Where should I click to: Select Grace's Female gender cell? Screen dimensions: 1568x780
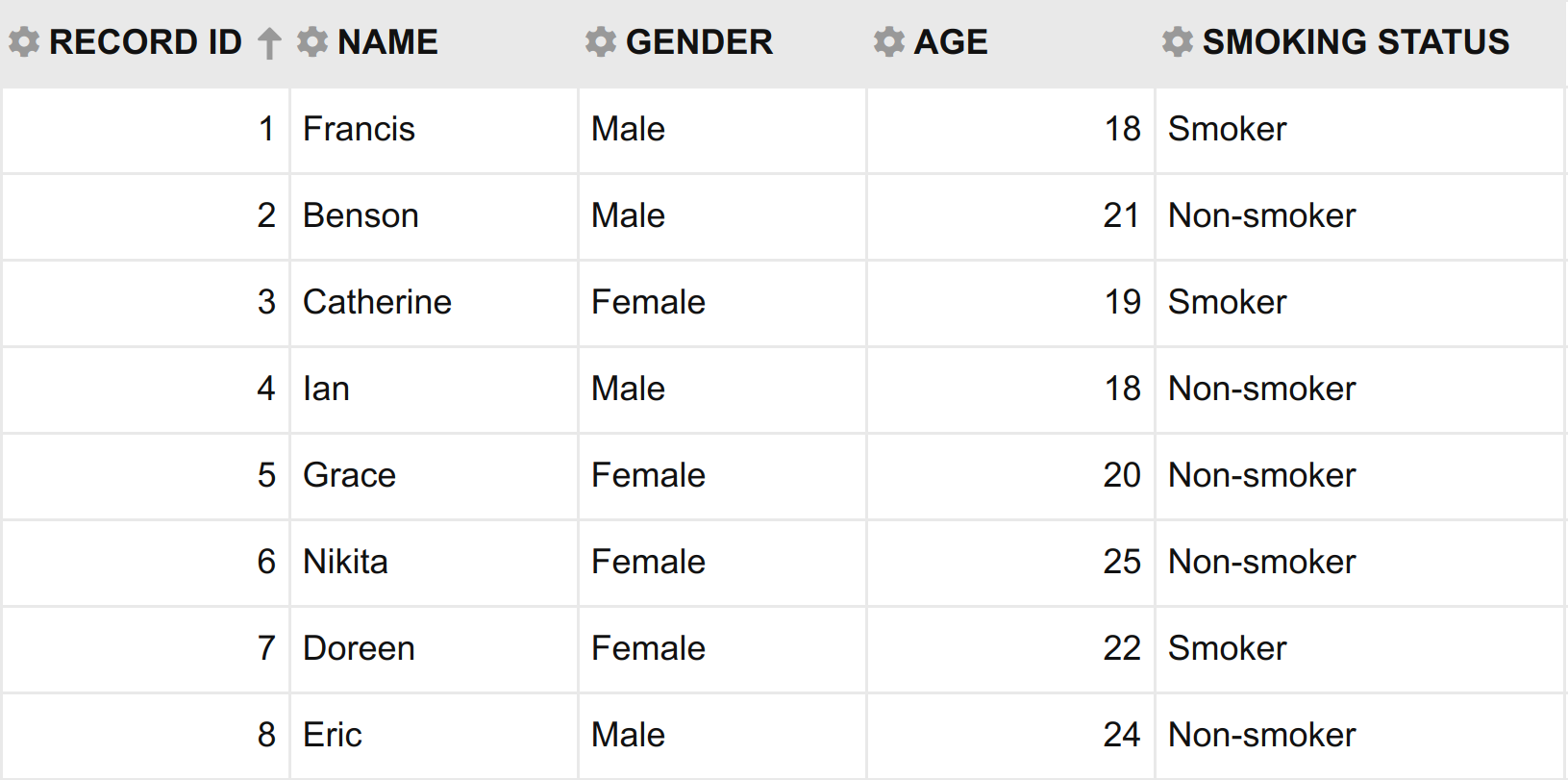pos(722,476)
